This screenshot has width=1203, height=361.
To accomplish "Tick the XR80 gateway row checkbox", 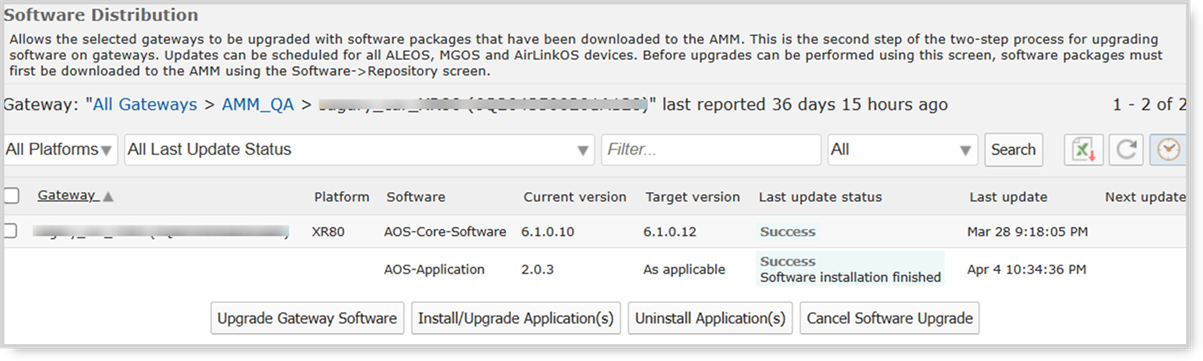I will [11, 231].
